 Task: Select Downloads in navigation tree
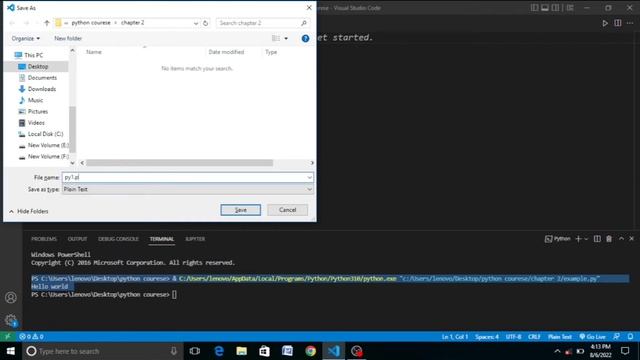point(42,89)
